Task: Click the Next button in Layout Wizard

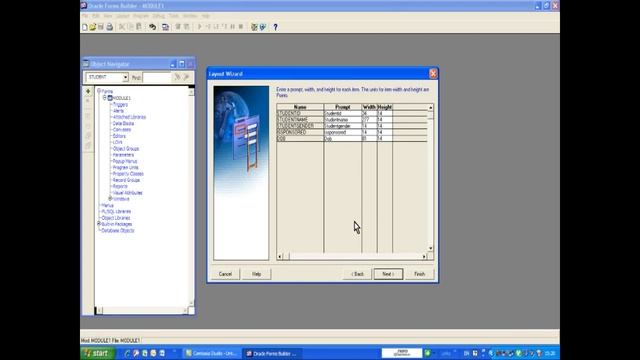Action: (x=388, y=274)
